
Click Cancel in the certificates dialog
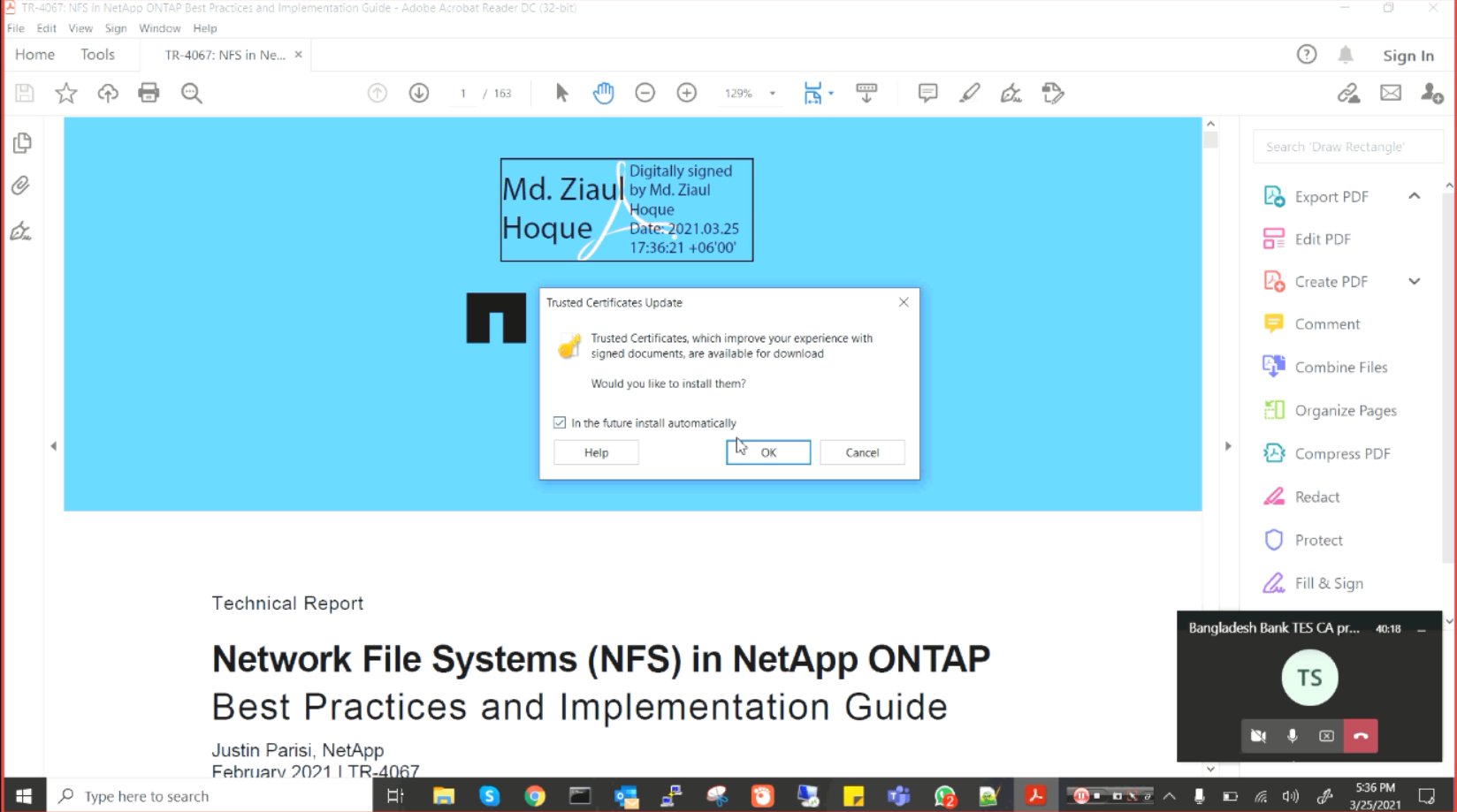862,452
